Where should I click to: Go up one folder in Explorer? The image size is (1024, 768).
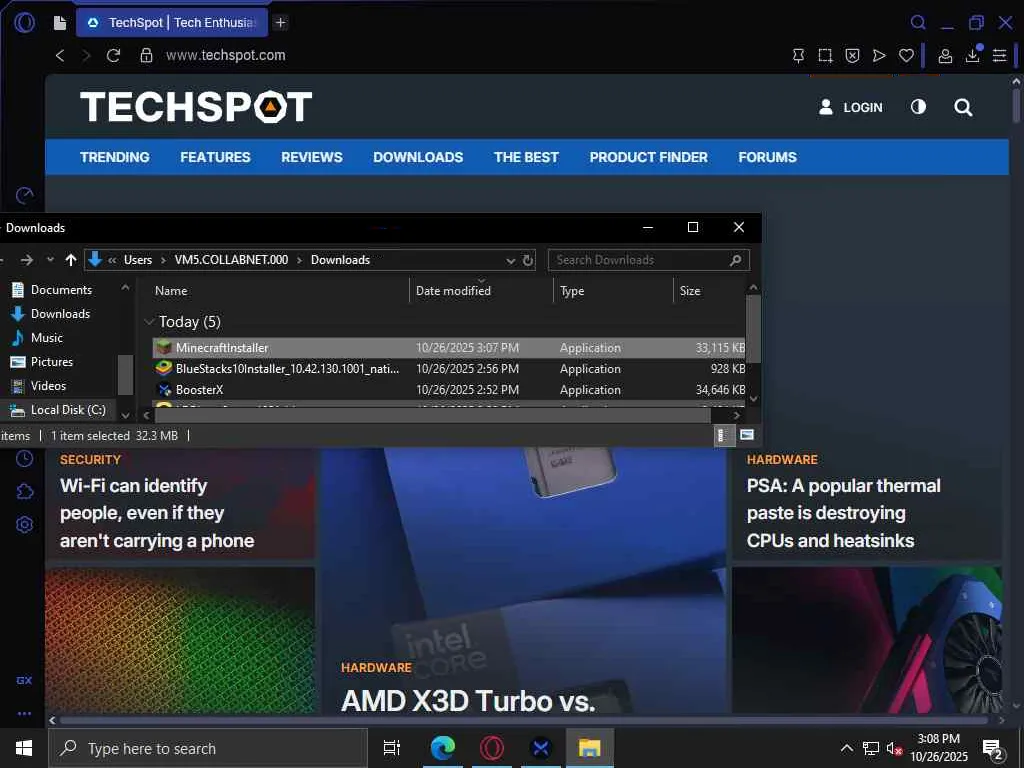point(71,260)
